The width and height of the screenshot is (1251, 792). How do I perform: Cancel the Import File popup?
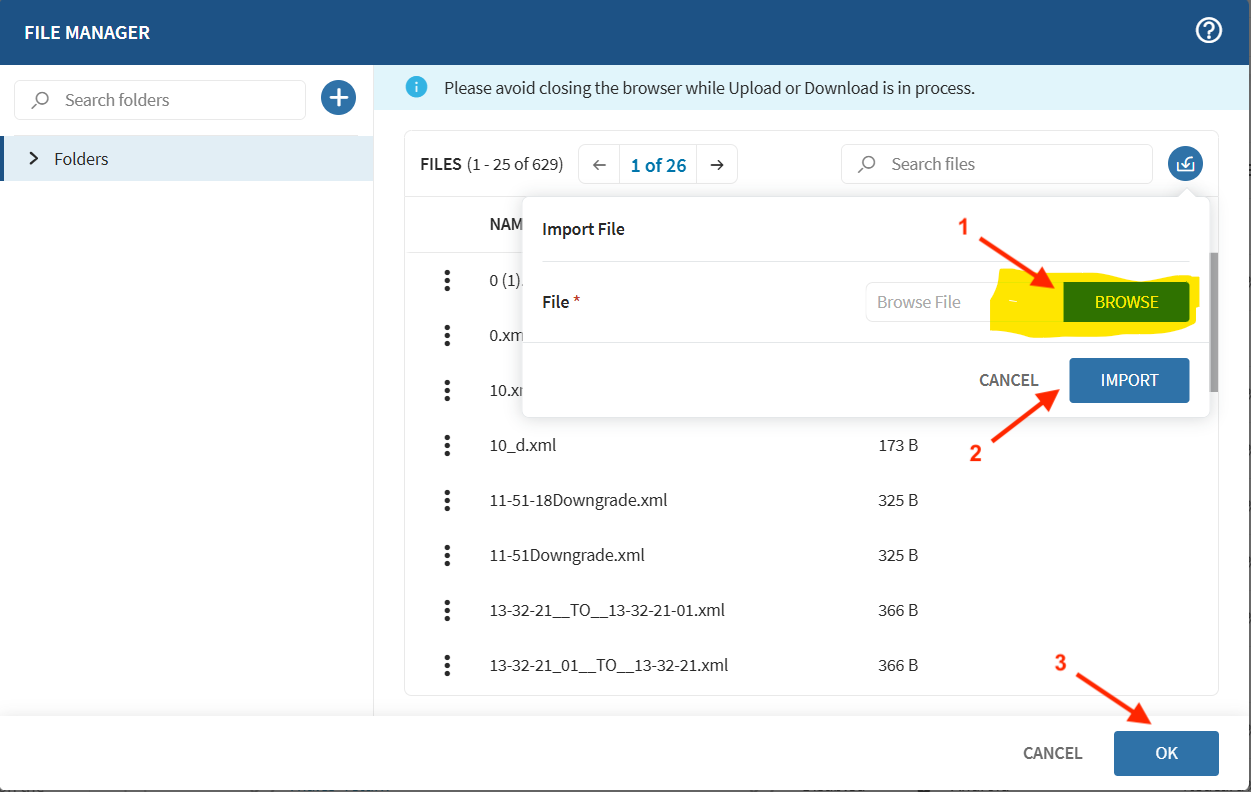click(x=1008, y=380)
